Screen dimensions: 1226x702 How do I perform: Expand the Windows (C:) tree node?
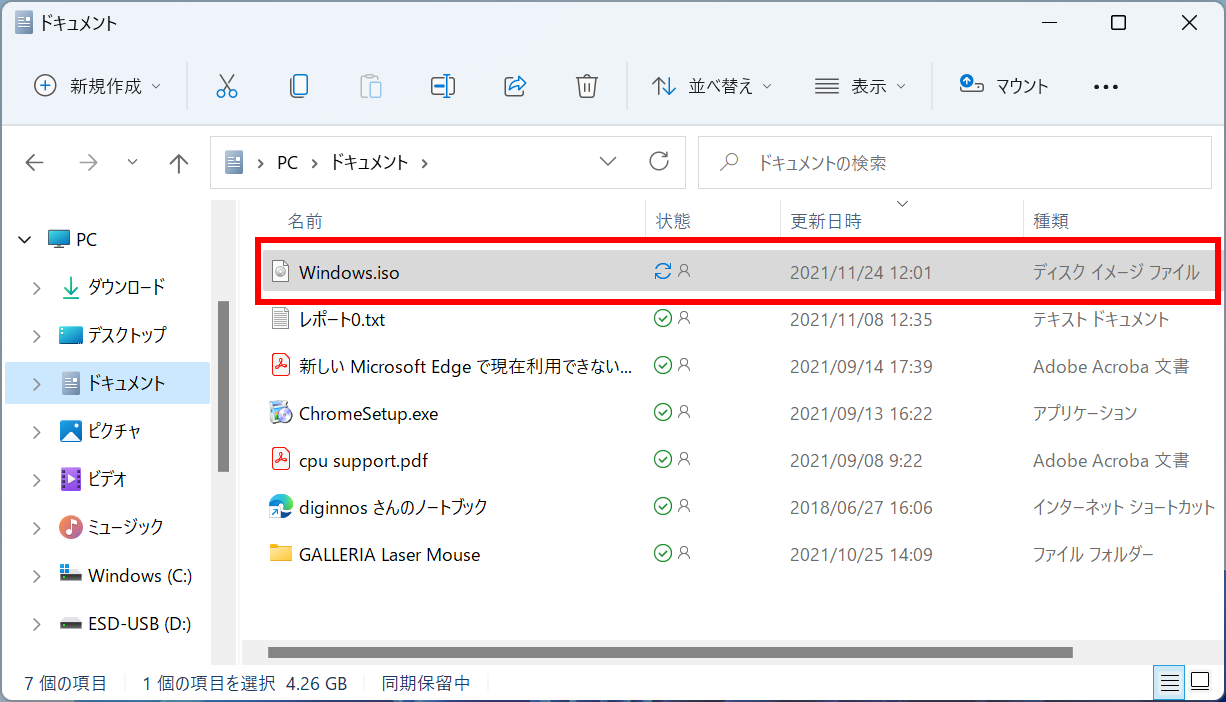37,576
